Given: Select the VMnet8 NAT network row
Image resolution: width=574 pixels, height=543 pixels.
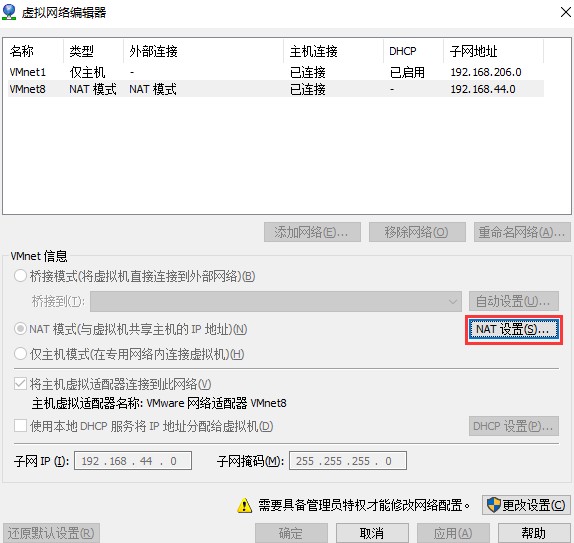Looking at the screenshot, I should pyautogui.click(x=276, y=89).
